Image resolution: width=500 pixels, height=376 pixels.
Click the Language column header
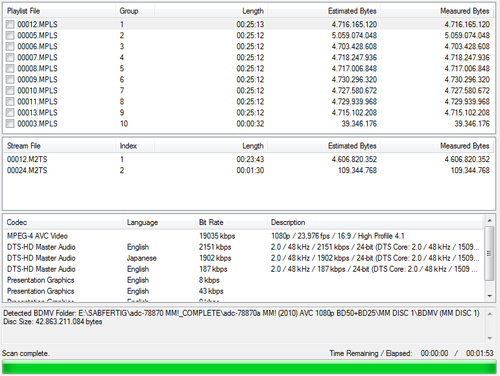[159, 222]
